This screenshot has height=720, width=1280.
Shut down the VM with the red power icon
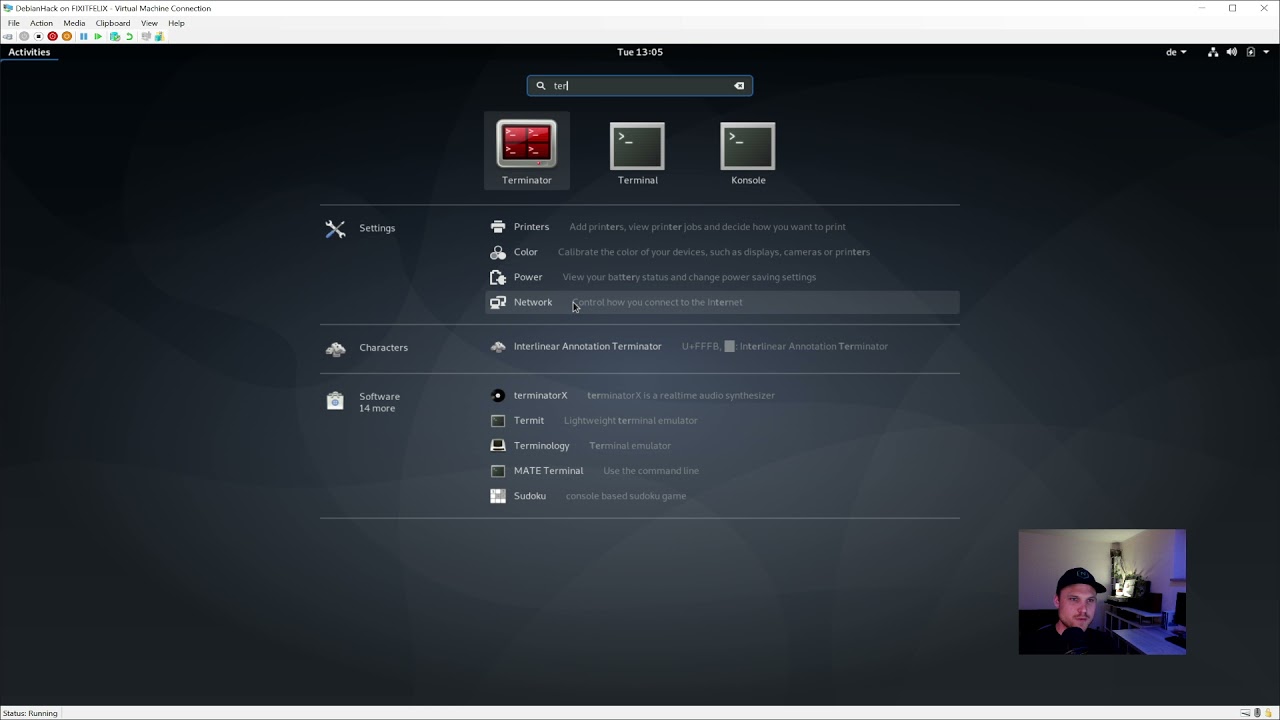click(52, 37)
